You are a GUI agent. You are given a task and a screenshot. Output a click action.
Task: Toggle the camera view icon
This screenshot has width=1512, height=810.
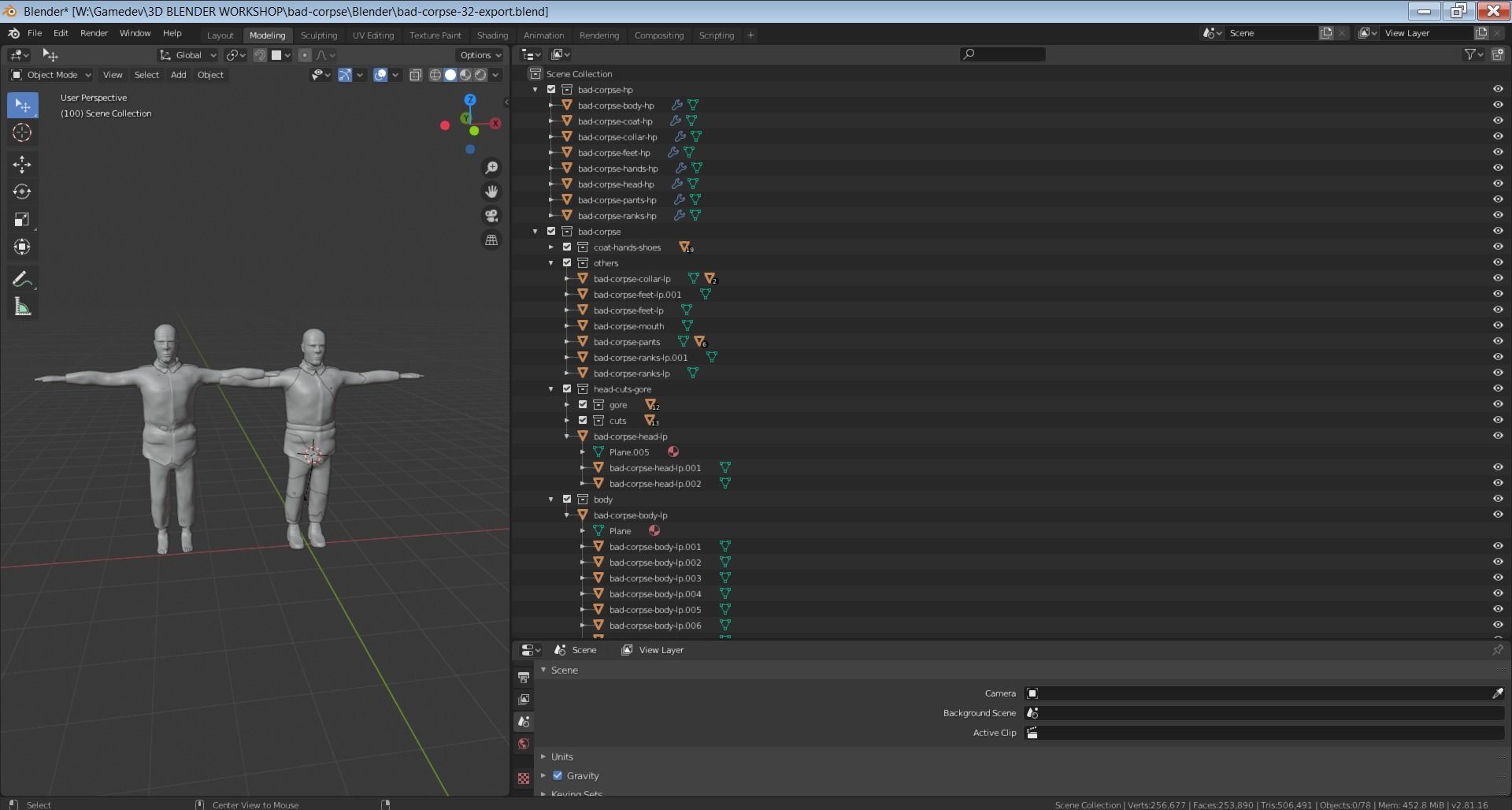(491, 216)
